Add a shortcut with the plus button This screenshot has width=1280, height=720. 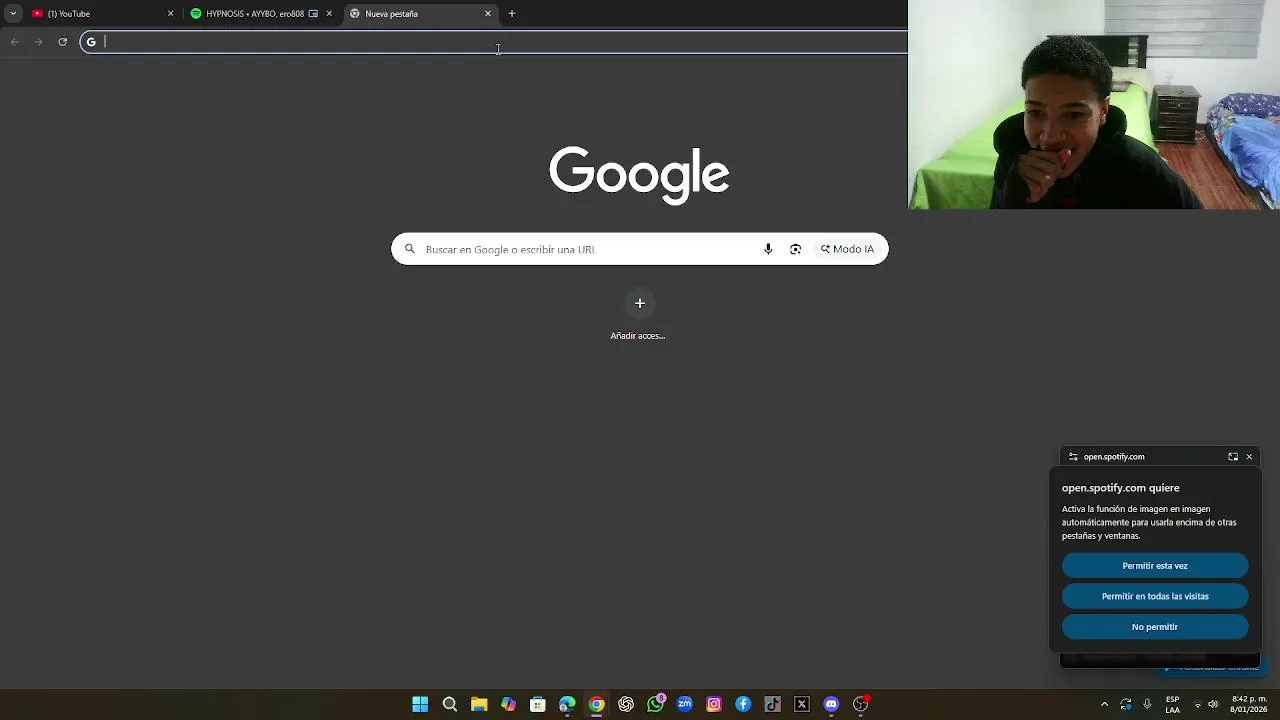pos(640,303)
